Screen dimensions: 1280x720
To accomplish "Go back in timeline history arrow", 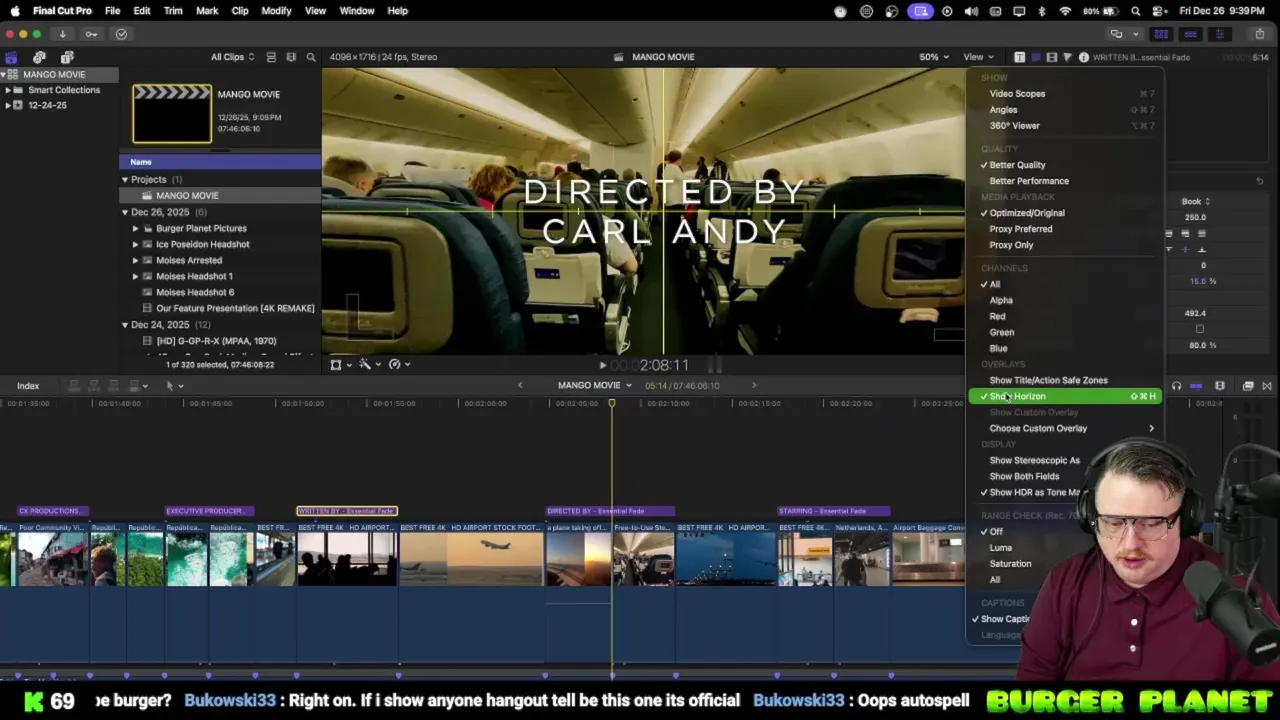I will [519, 386].
